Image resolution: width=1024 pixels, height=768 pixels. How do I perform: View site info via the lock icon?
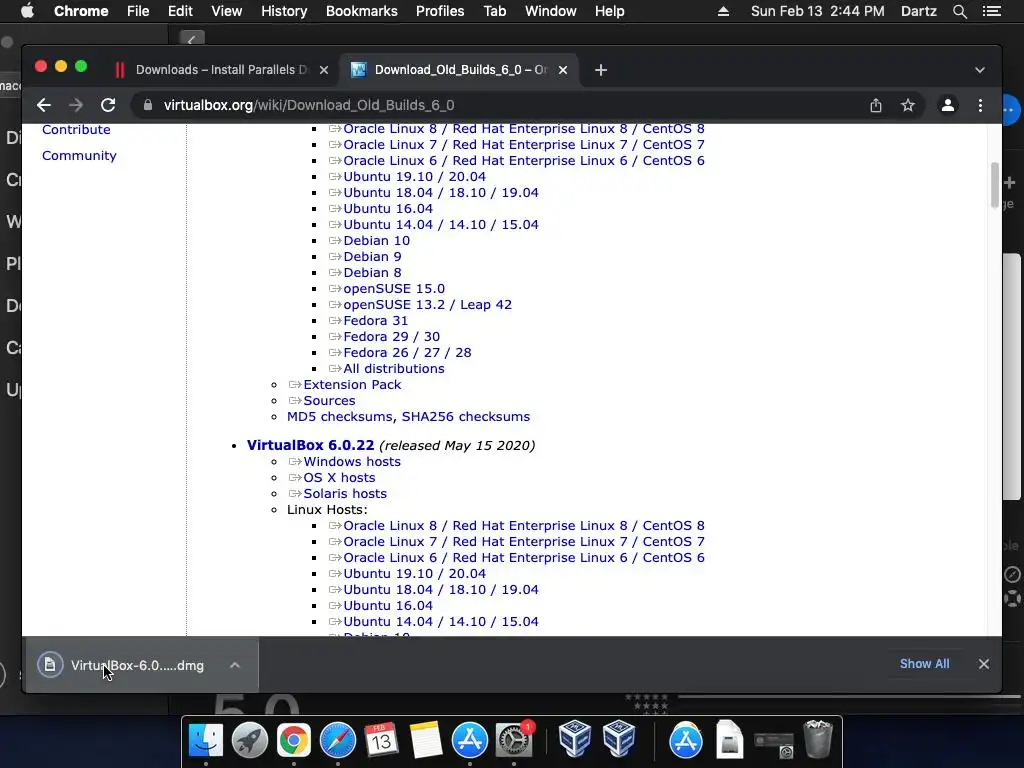click(148, 105)
